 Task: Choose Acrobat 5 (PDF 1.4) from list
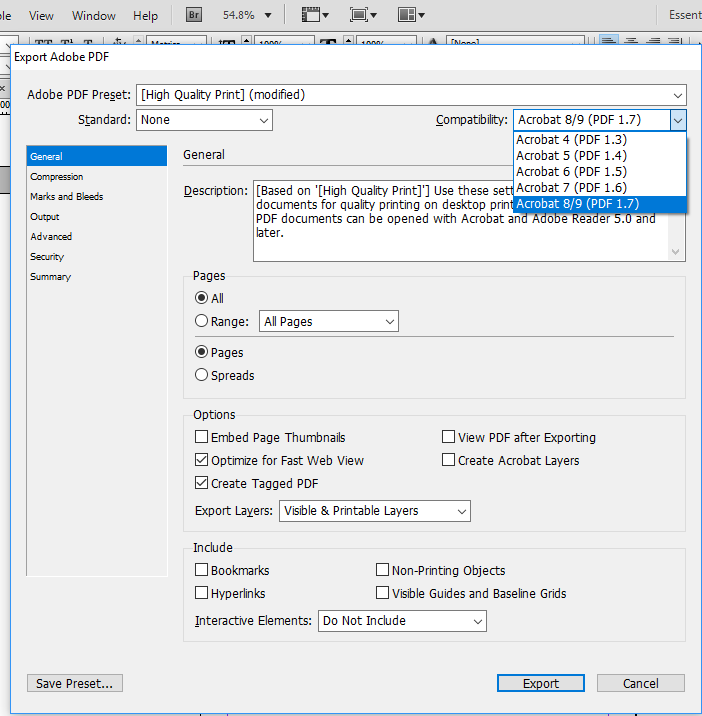pos(571,156)
